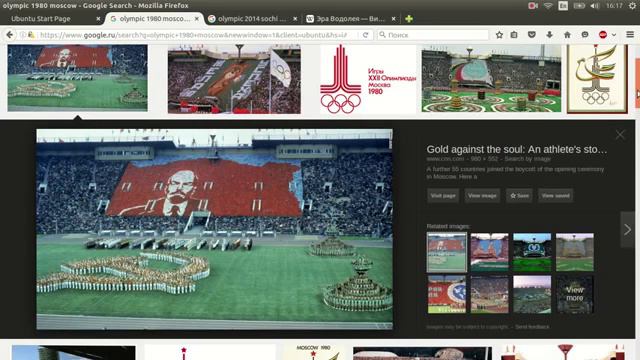Switch to the Ubuntu Start Page tab
Viewport: 640px width, 360px height.
coord(41,19)
